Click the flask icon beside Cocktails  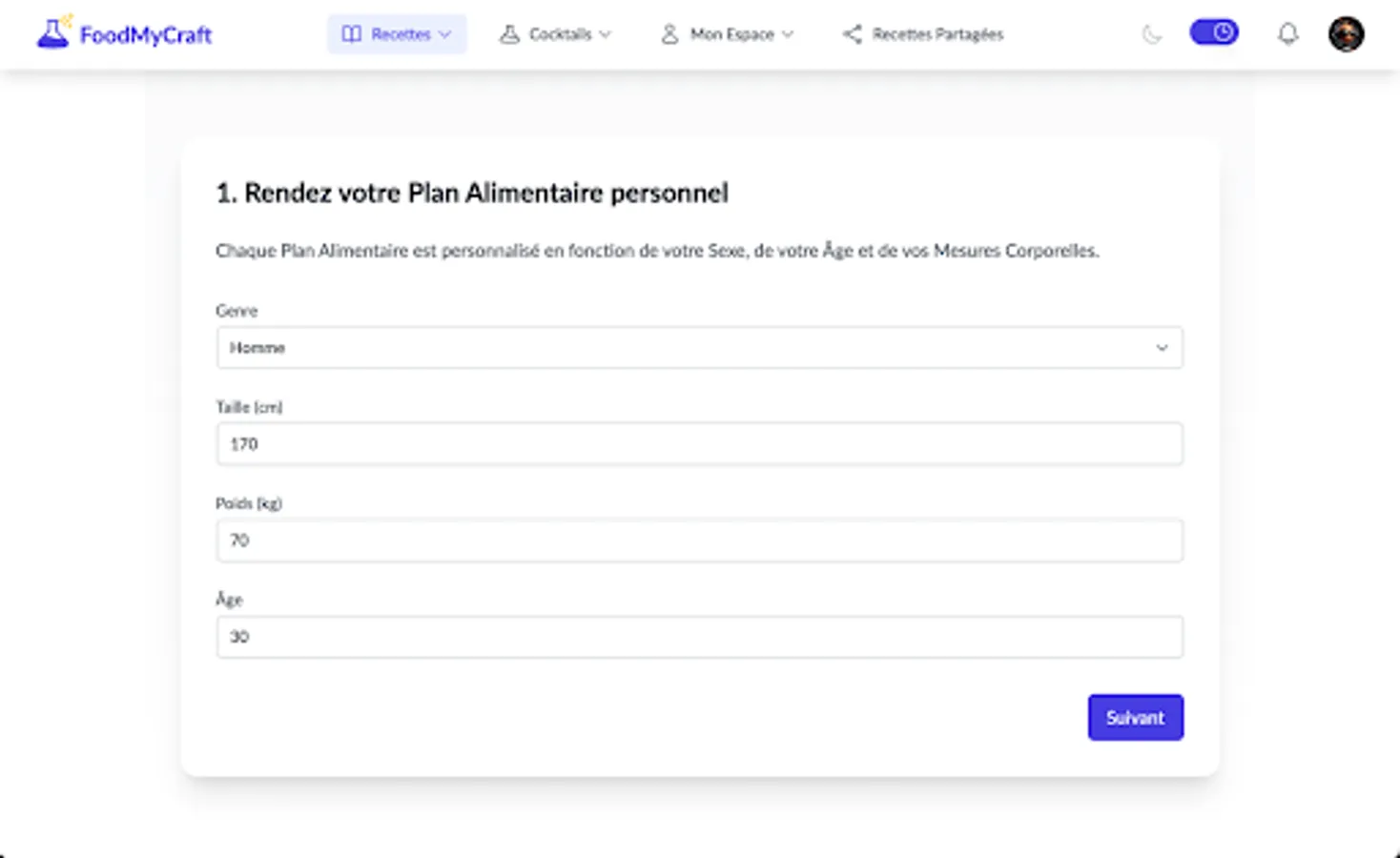coord(510,34)
